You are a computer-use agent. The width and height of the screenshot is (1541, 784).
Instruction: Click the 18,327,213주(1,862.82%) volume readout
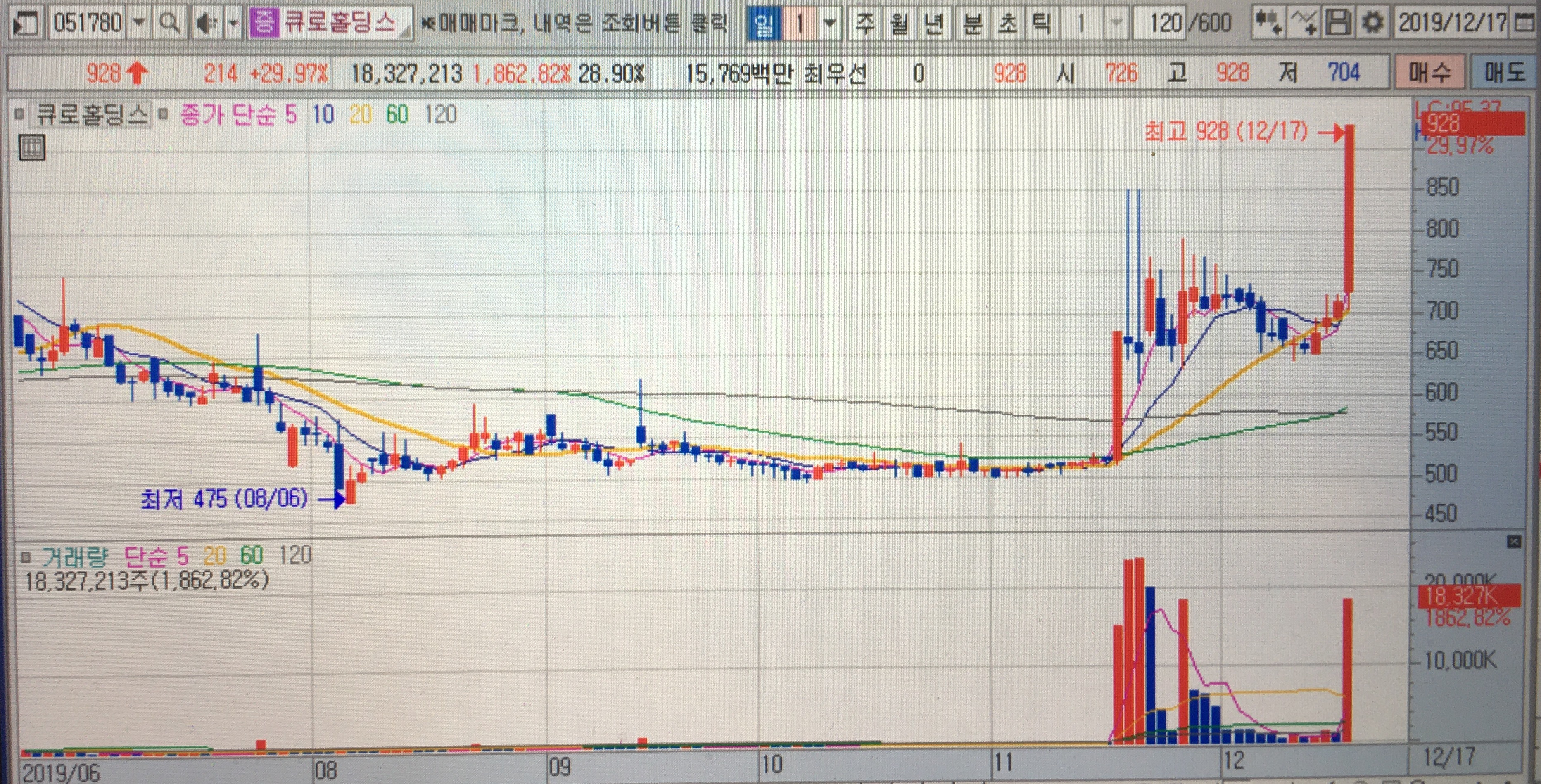[x=147, y=580]
